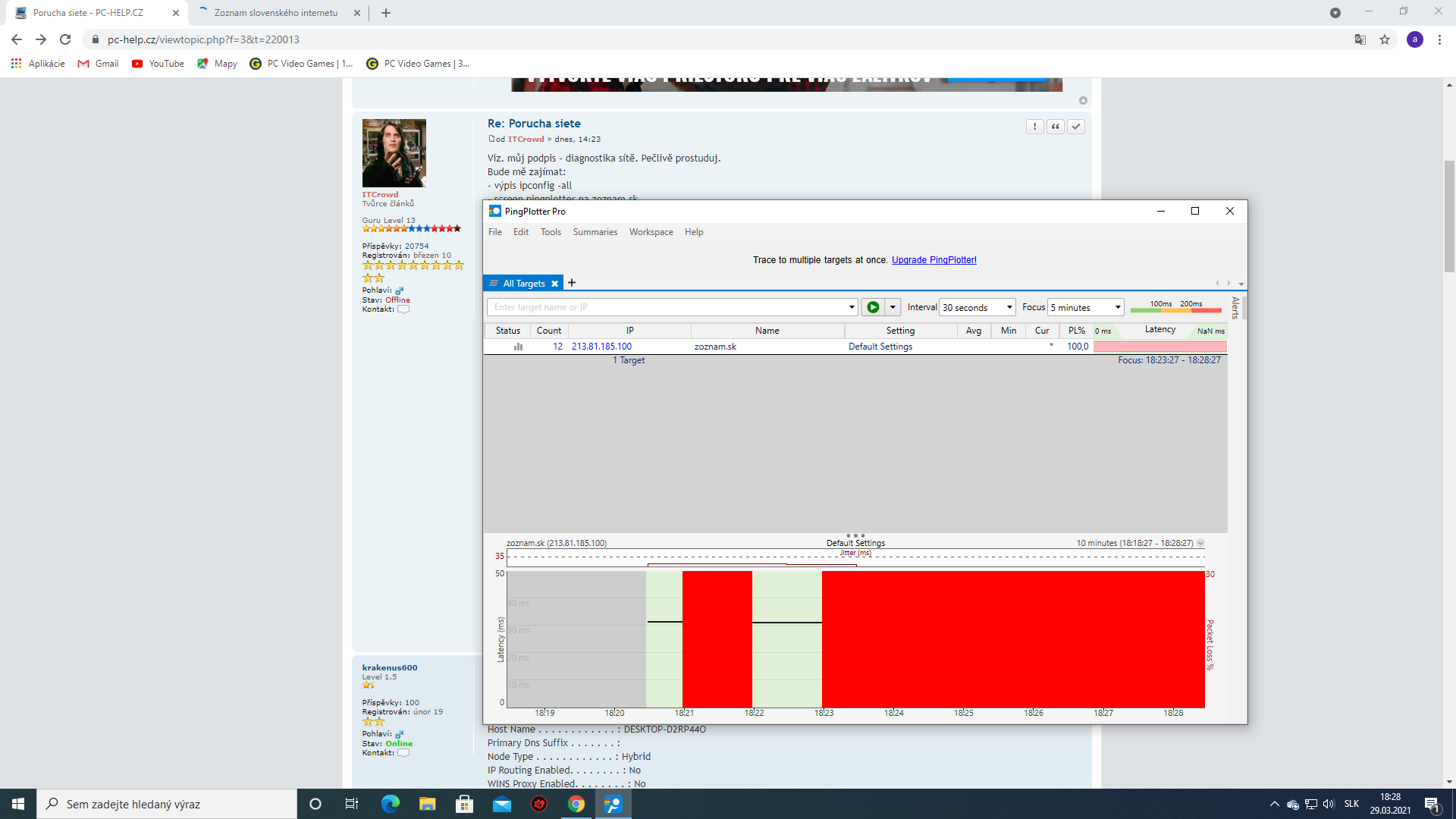Click the latency color scale bar

pyautogui.click(x=1175, y=309)
